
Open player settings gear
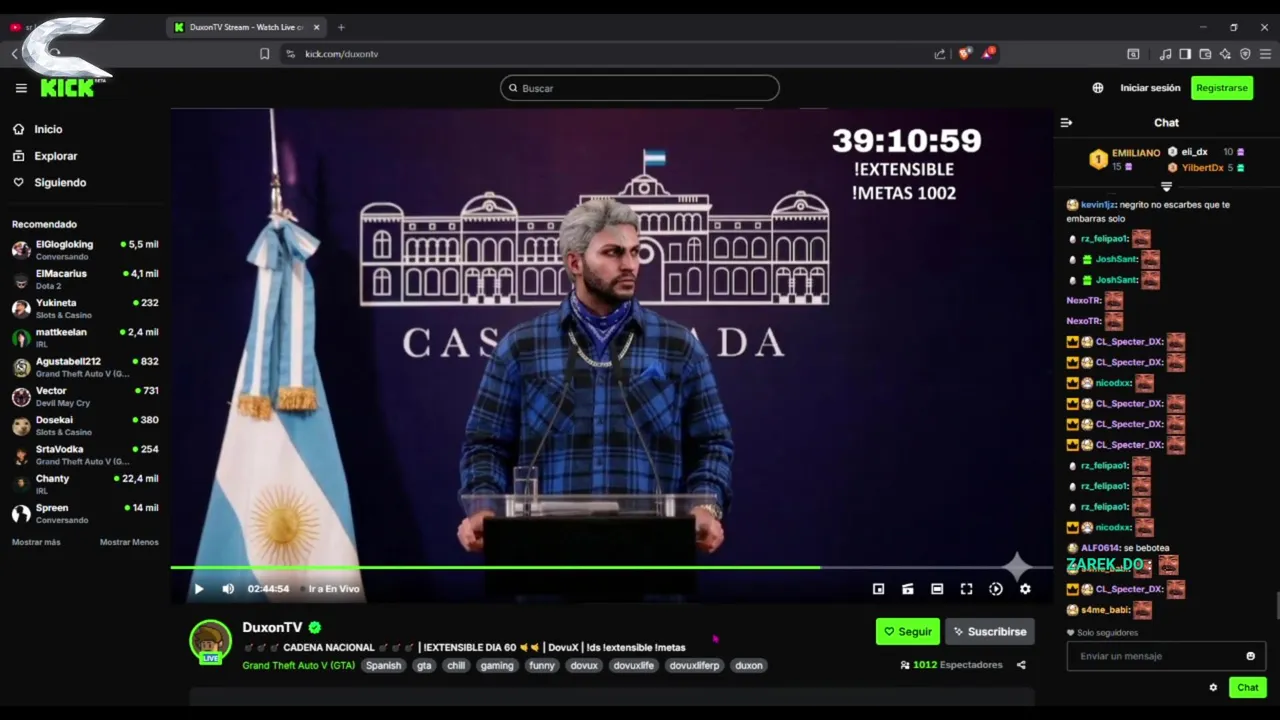point(1025,589)
